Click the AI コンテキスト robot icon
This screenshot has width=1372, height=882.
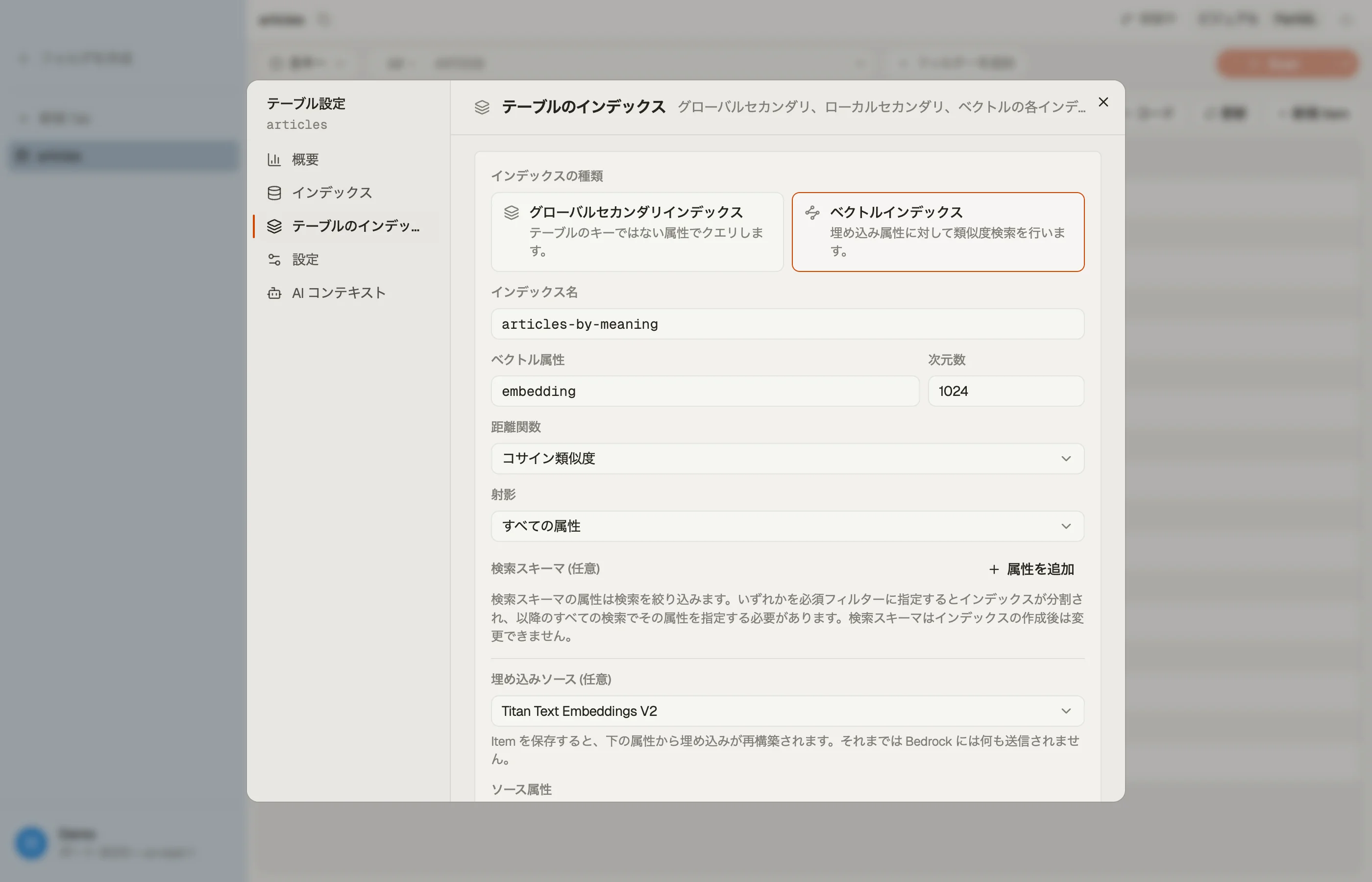274,293
